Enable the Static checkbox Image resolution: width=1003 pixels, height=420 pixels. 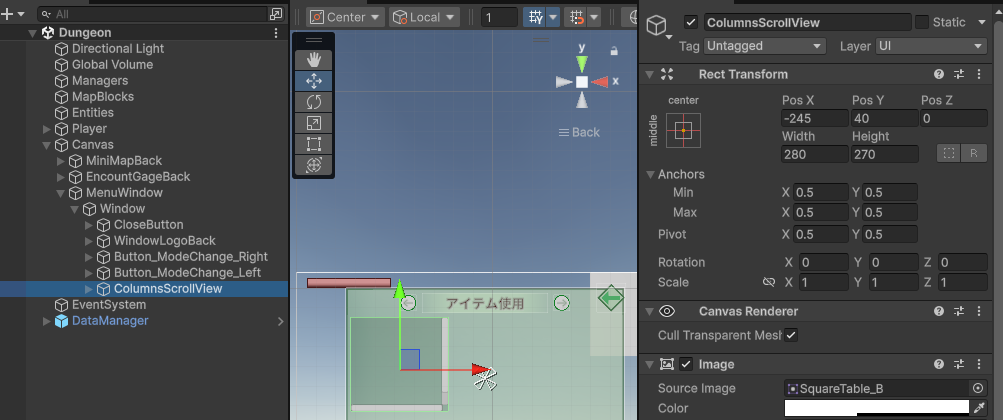[x=922, y=22]
